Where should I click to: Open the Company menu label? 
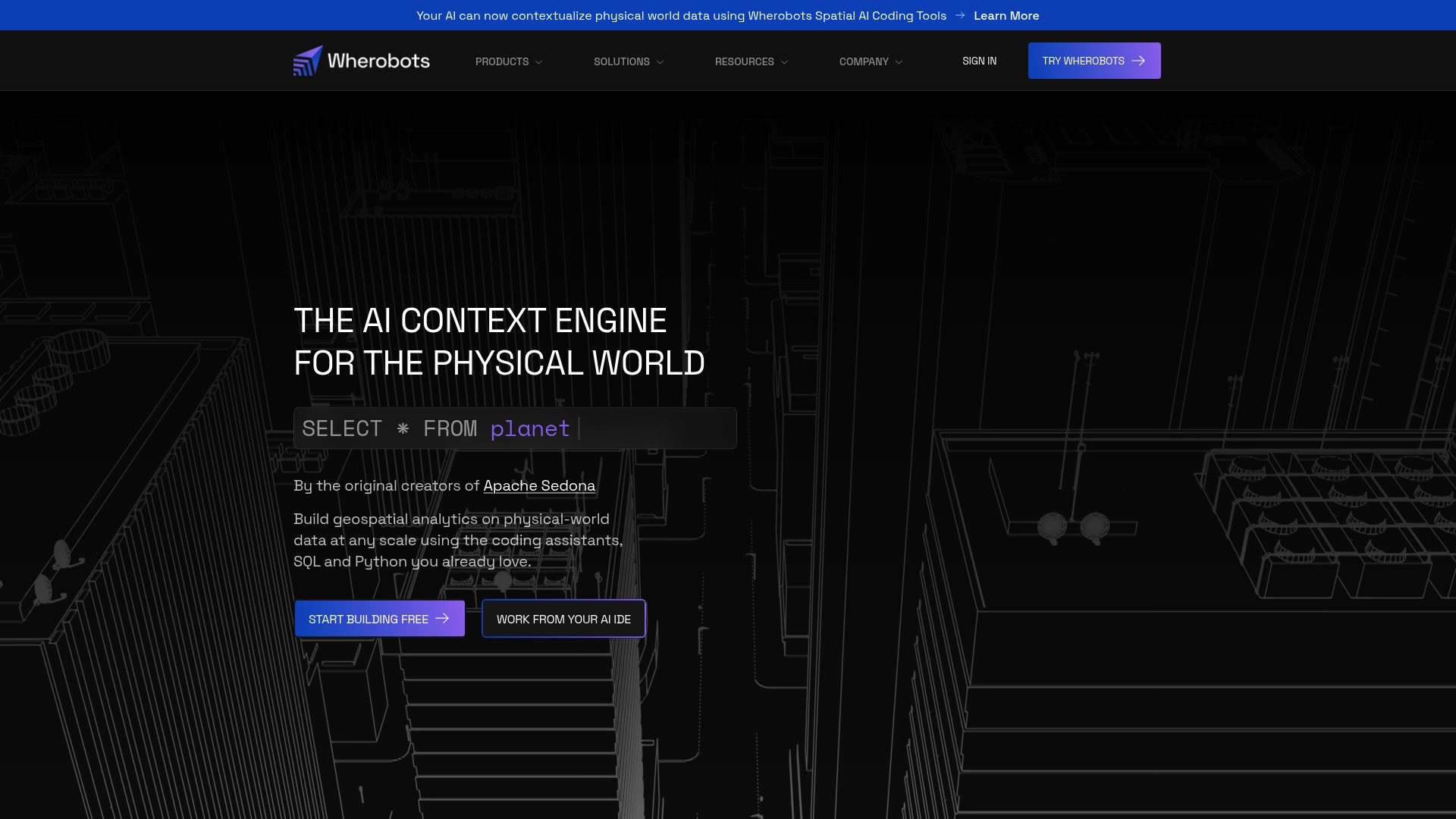863,61
